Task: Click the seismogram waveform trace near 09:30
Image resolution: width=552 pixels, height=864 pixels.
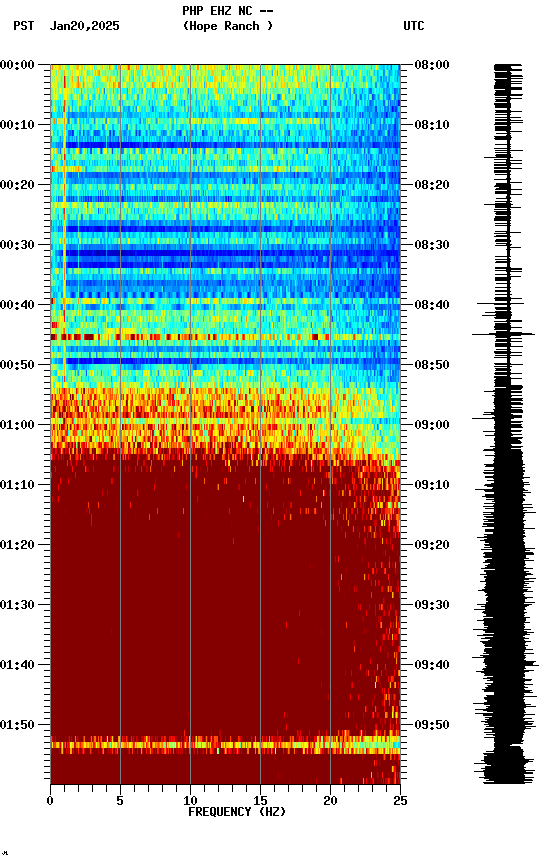Action: point(507,606)
